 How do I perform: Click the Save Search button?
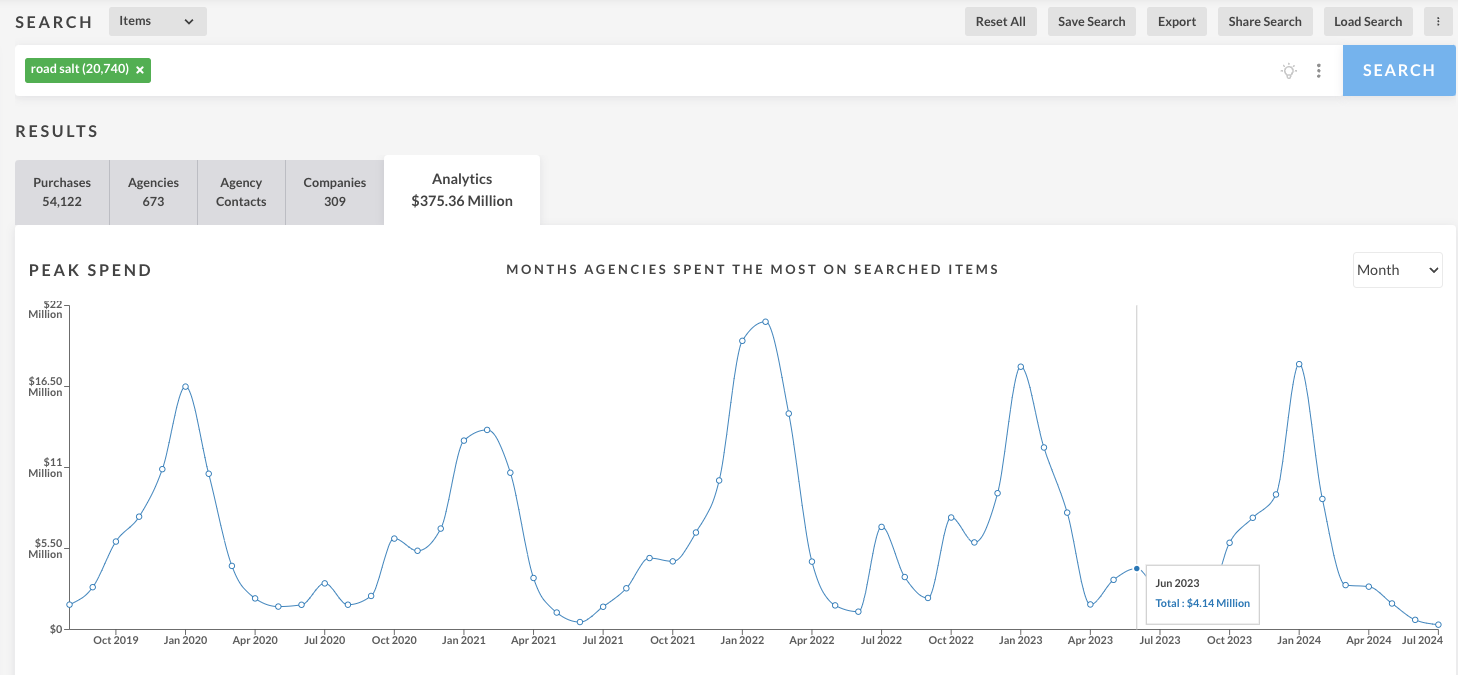click(x=1091, y=21)
